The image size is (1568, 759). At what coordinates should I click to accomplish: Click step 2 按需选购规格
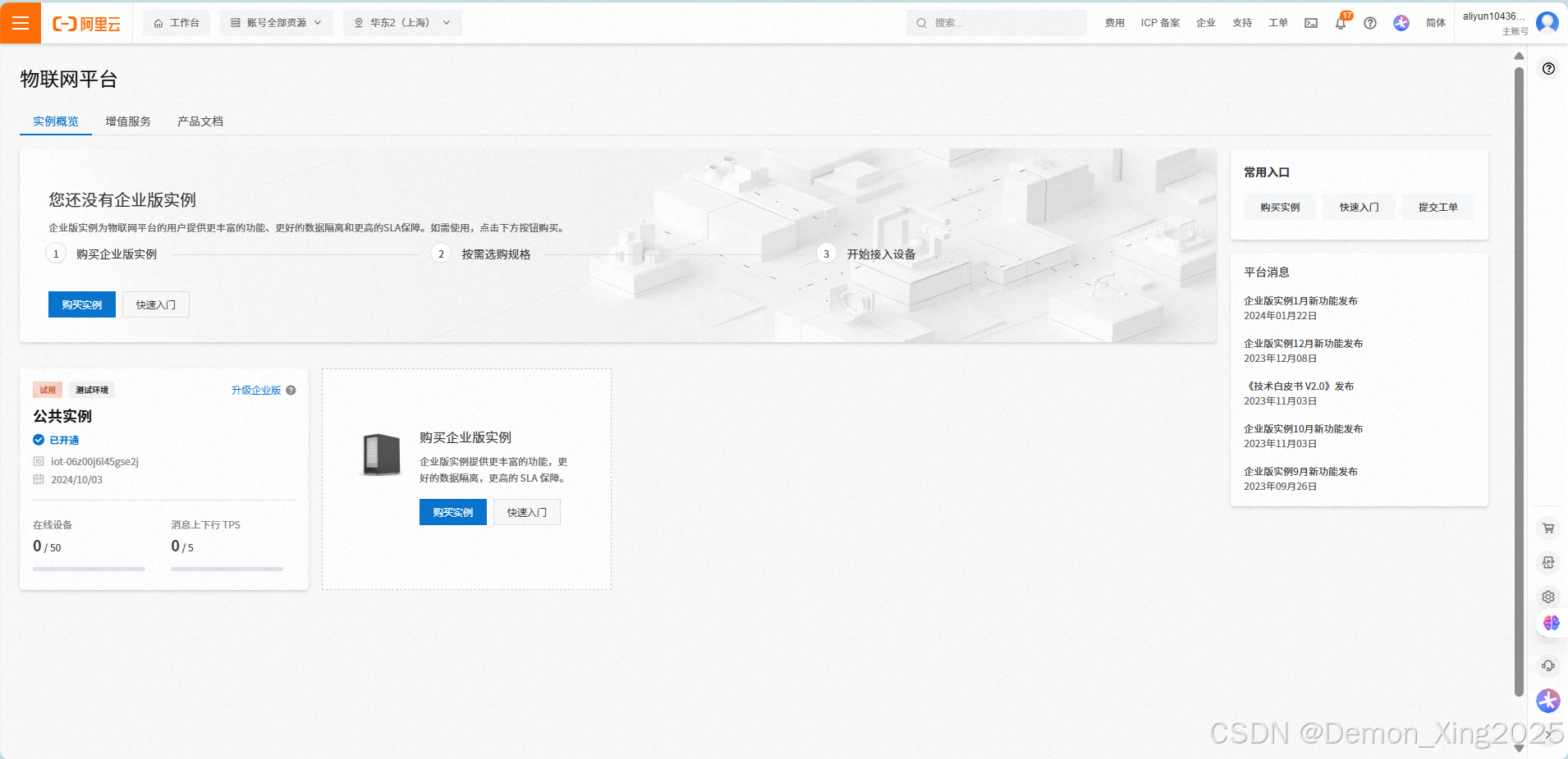point(482,254)
